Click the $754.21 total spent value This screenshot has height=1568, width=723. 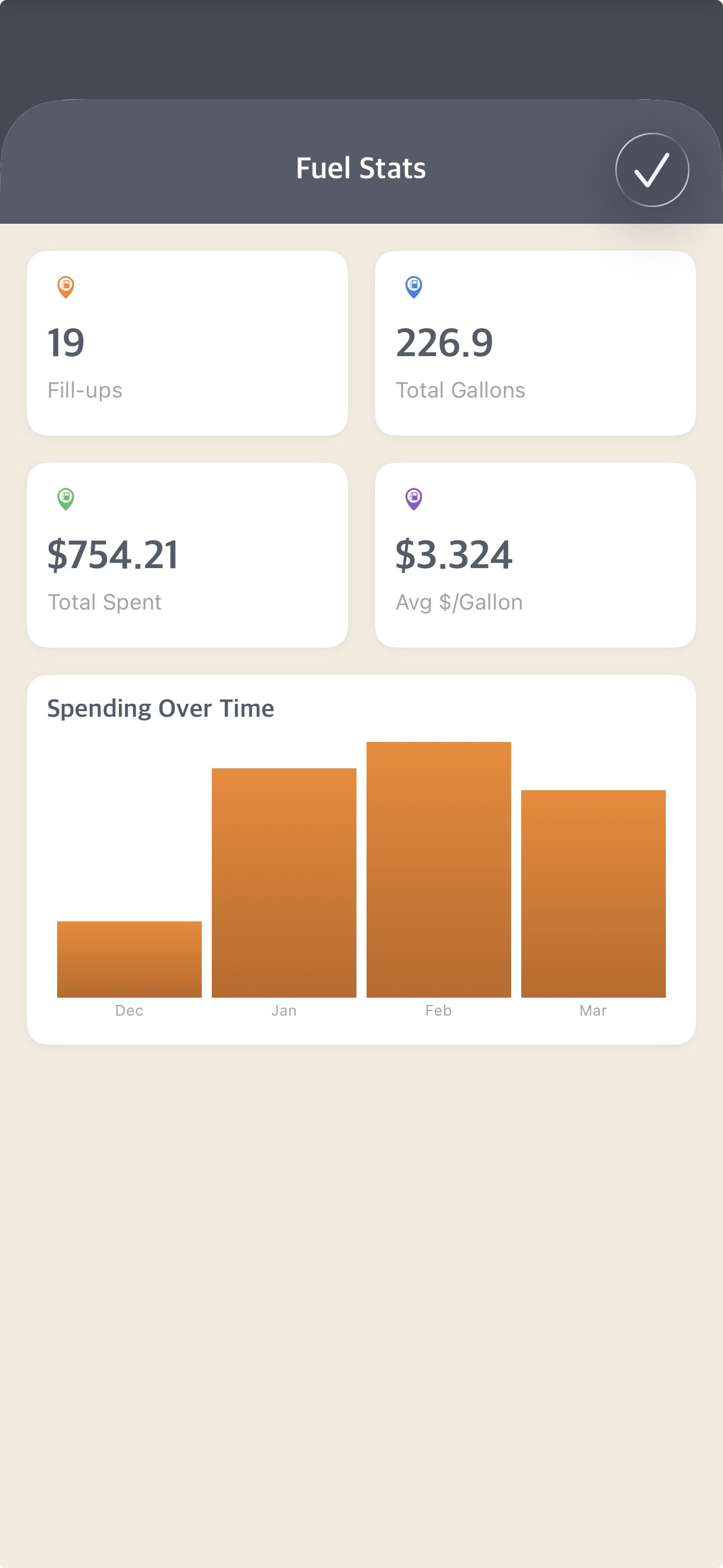[x=113, y=555]
